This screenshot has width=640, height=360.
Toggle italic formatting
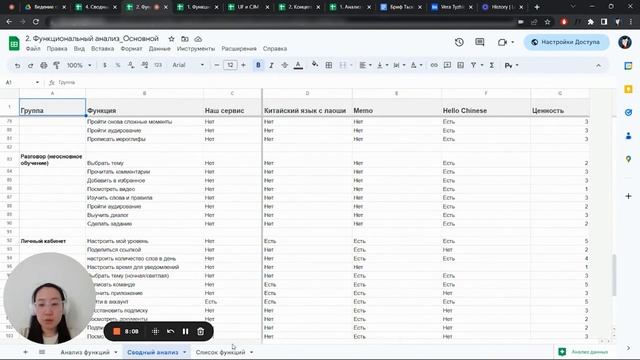(271, 65)
